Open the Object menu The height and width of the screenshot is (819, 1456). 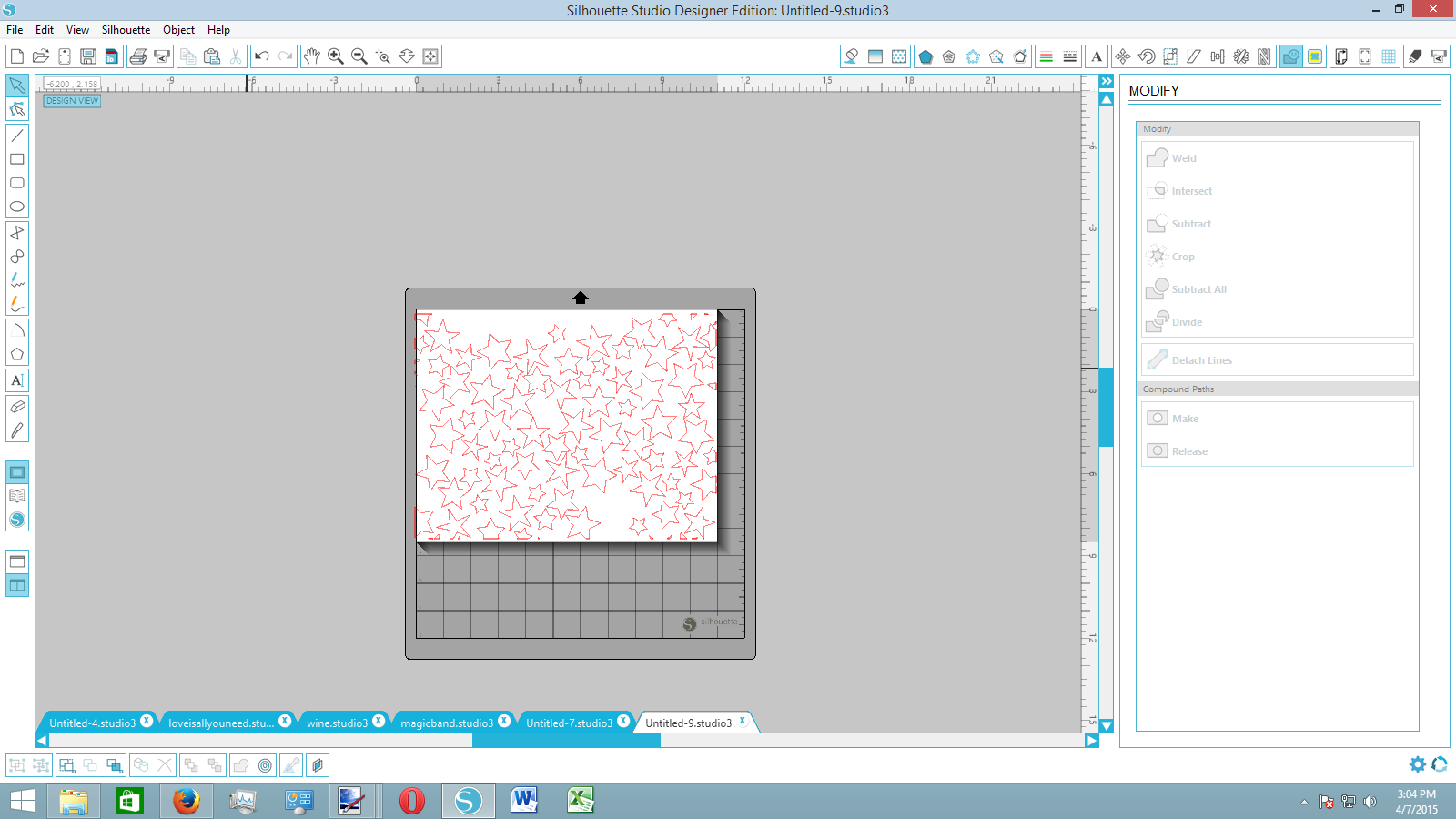click(x=178, y=30)
